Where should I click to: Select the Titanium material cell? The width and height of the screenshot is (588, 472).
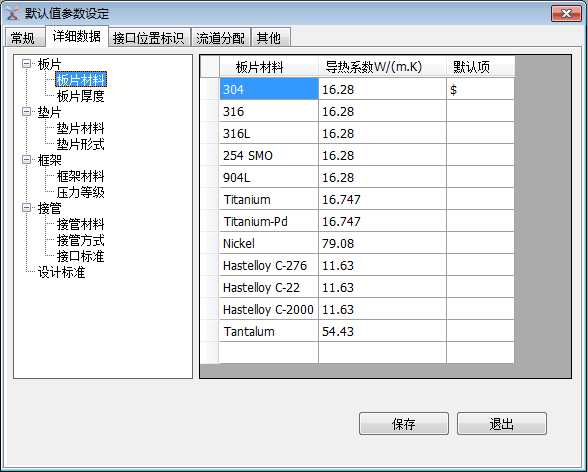pyautogui.click(x=269, y=199)
